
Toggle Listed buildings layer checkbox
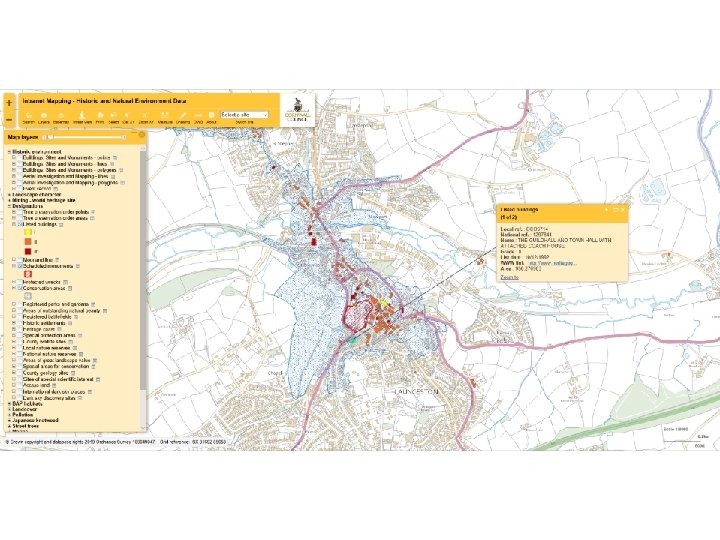19,225
